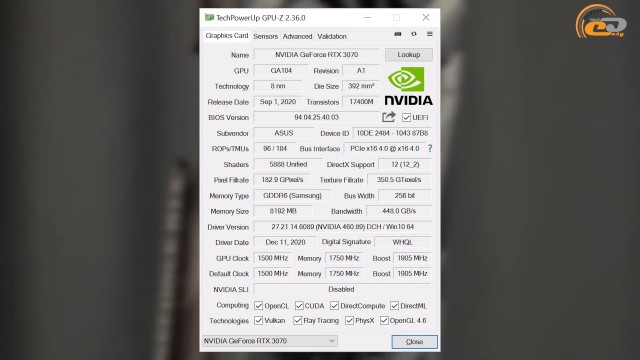Click the GPU field GA104

(x=281, y=71)
